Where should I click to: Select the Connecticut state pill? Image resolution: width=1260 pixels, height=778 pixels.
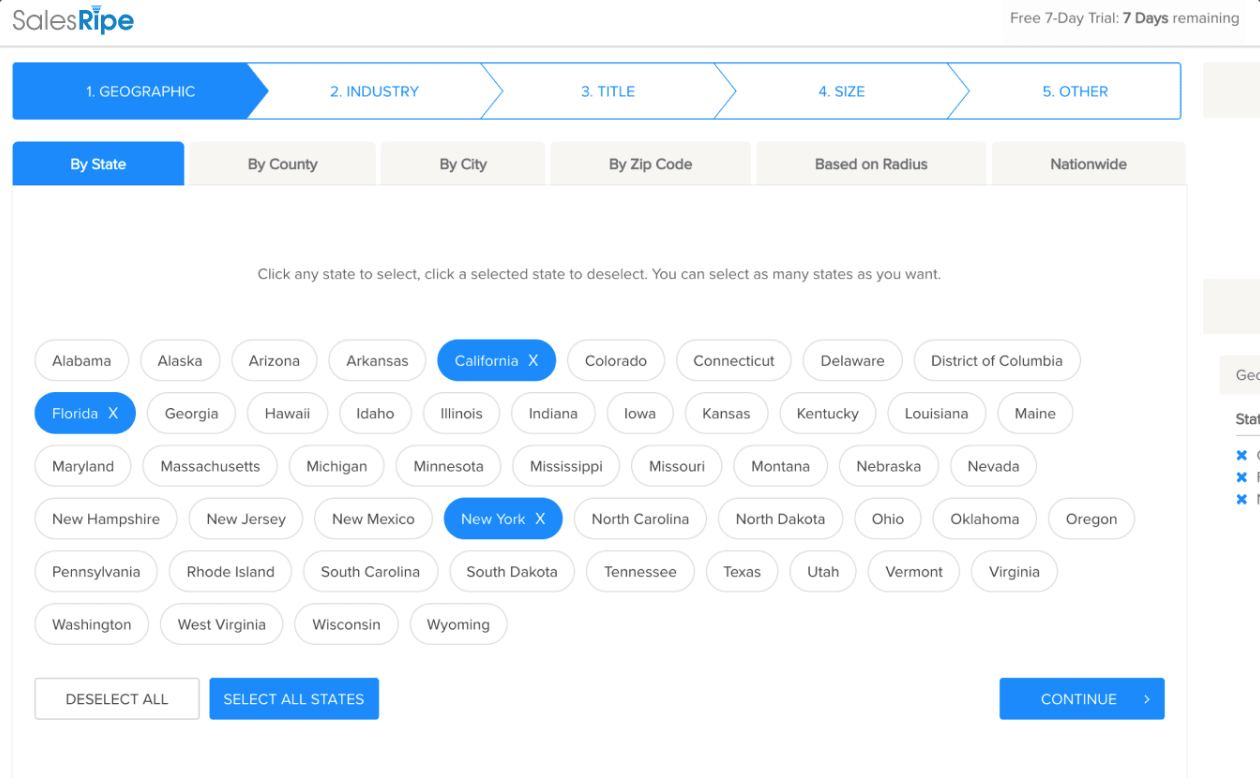coord(734,361)
